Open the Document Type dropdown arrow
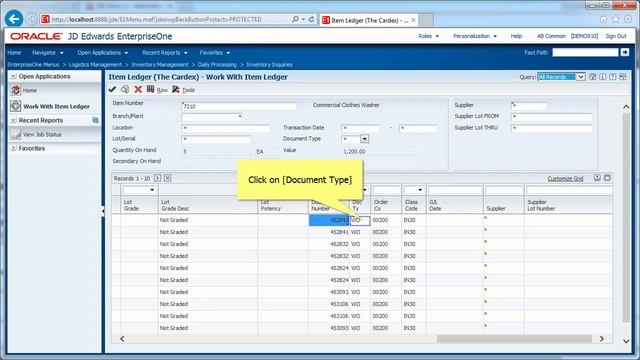640x360 pixels. pyautogui.click(x=364, y=139)
